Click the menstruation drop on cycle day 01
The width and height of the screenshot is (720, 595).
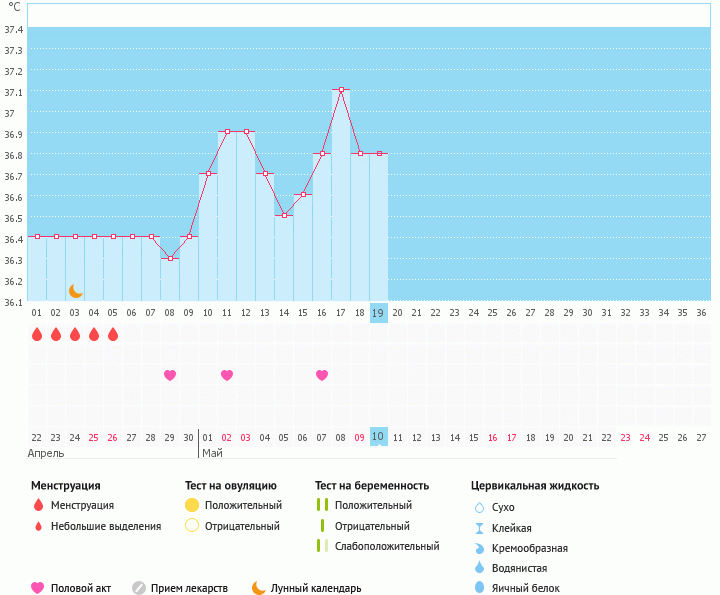[x=37, y=334]
